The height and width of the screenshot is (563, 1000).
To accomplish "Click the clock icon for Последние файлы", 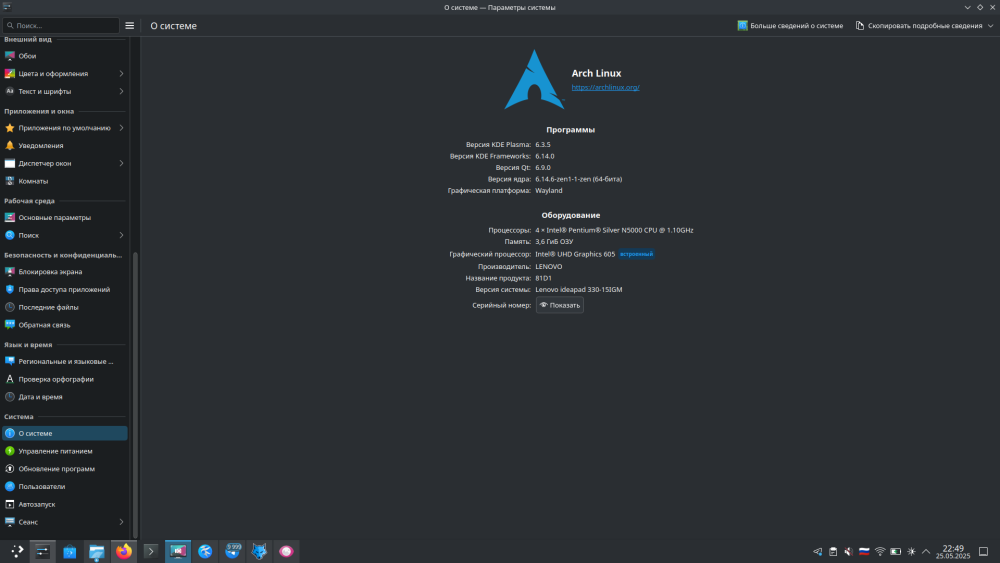I will click(10, 308).
